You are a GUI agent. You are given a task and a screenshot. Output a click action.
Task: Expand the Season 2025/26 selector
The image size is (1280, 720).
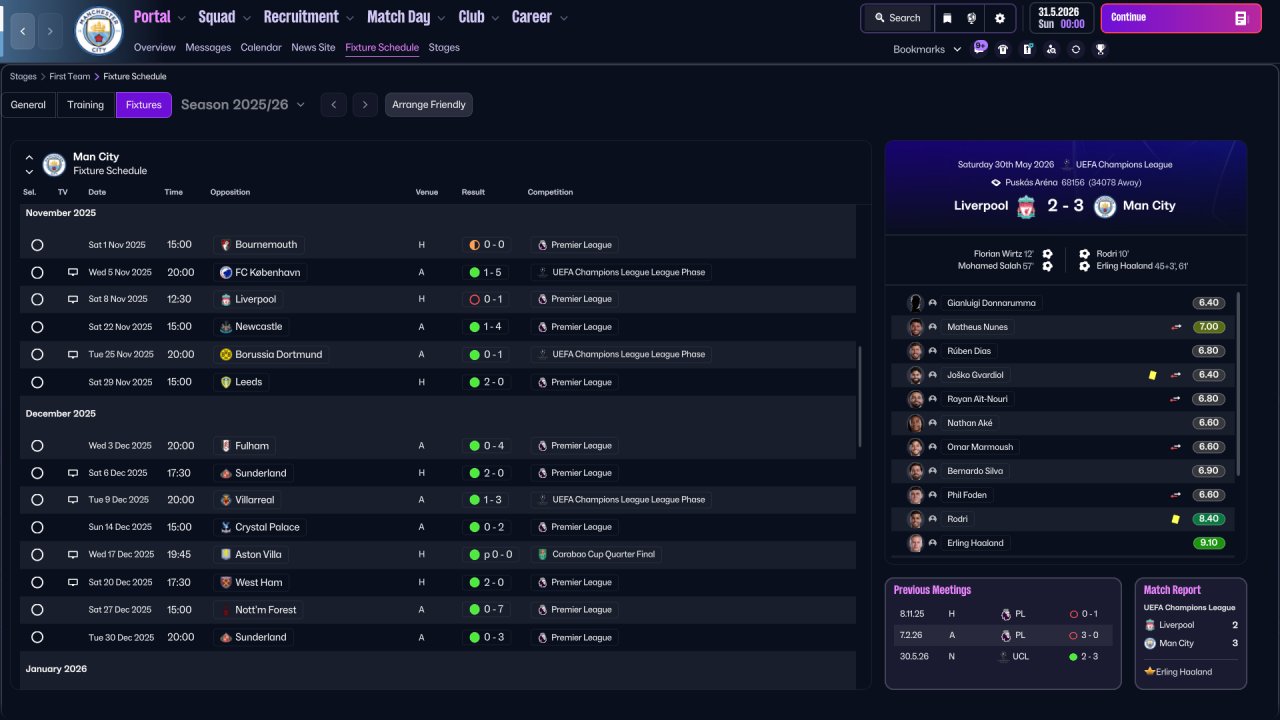click(243, 105)
